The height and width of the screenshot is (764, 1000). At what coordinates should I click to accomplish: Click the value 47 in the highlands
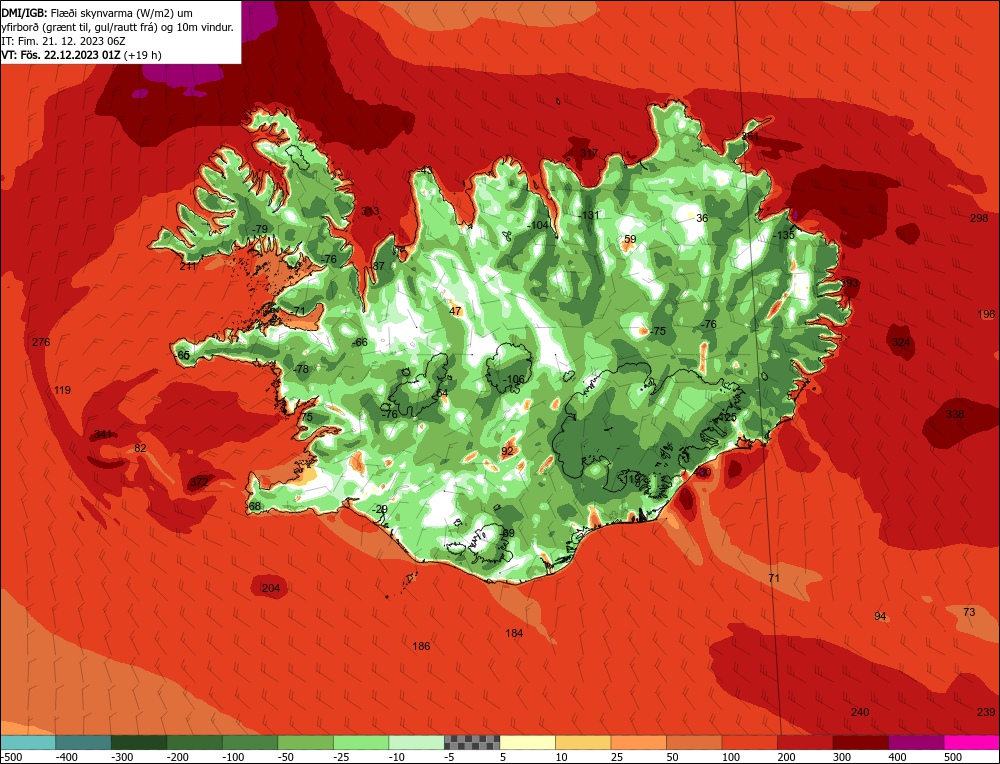coord(455,311)
